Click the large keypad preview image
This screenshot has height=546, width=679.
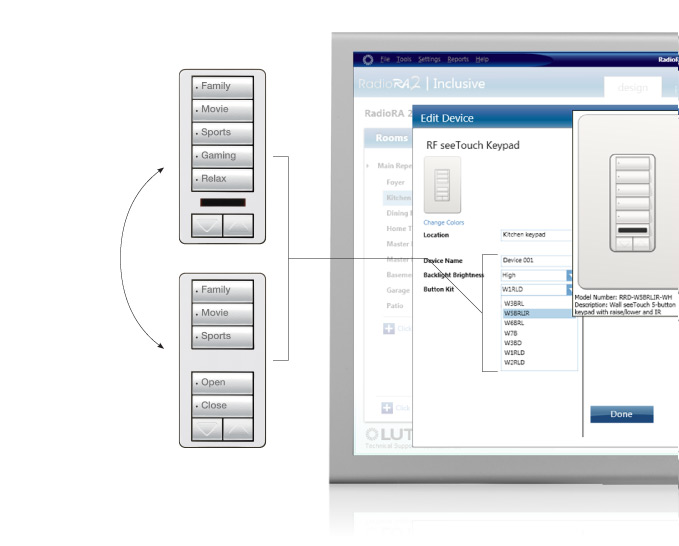tap(629, 202)
